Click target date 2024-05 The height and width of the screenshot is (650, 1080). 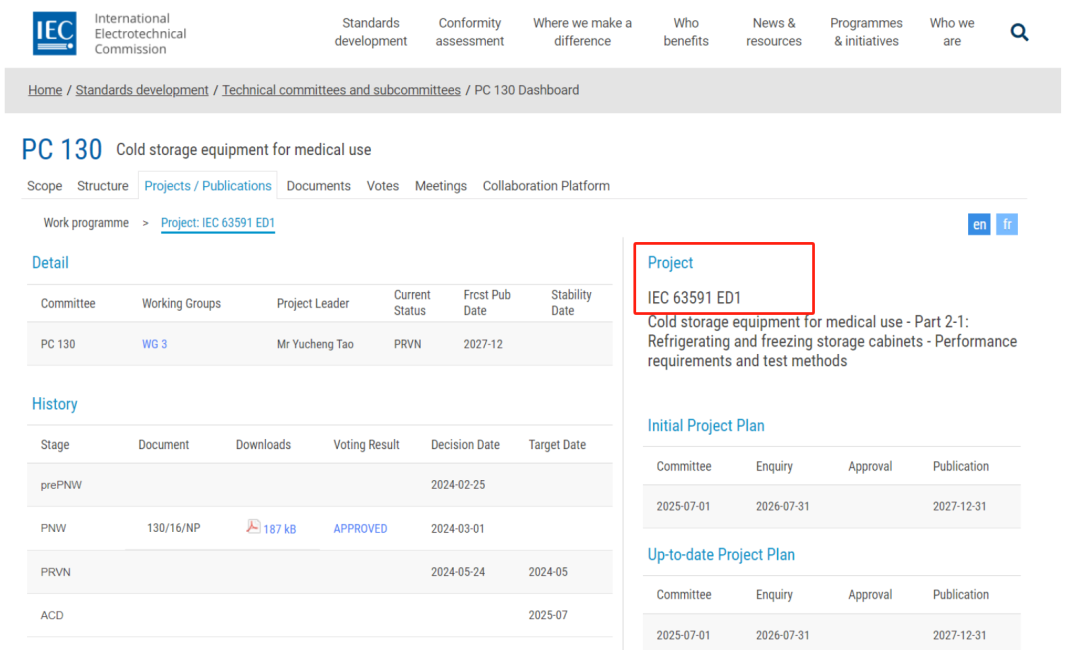tap(548, 572)
